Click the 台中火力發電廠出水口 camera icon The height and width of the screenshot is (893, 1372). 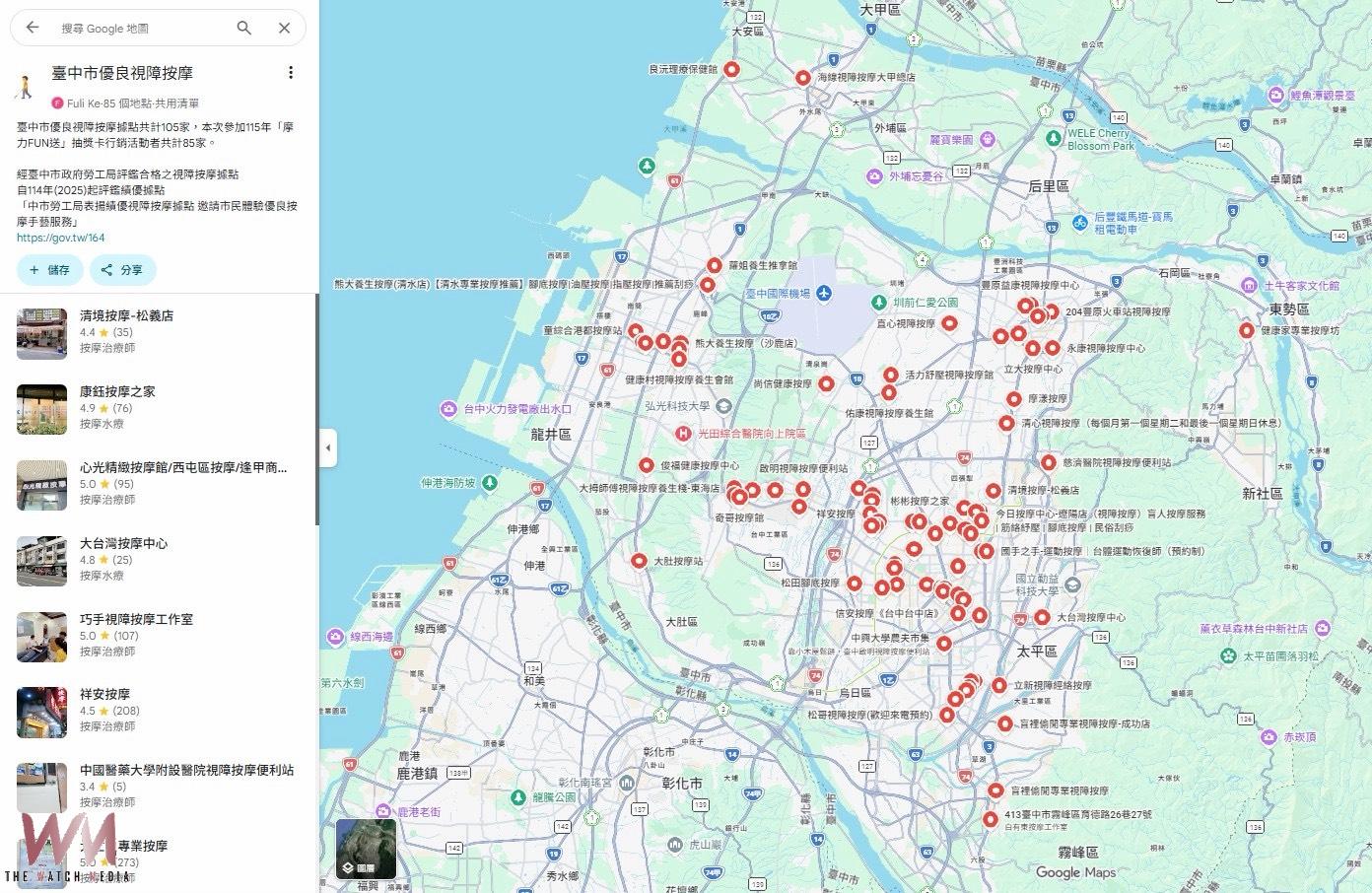tap(449, 408)
